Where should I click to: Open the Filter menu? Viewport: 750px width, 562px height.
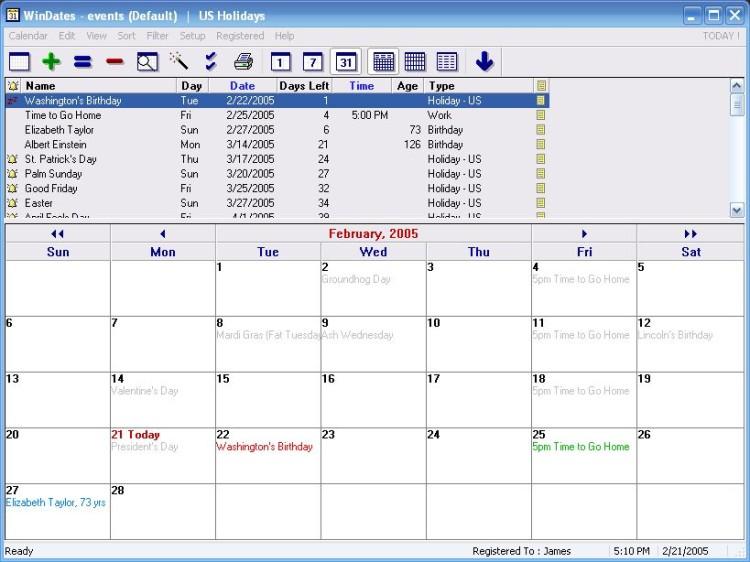pos(157,36)
